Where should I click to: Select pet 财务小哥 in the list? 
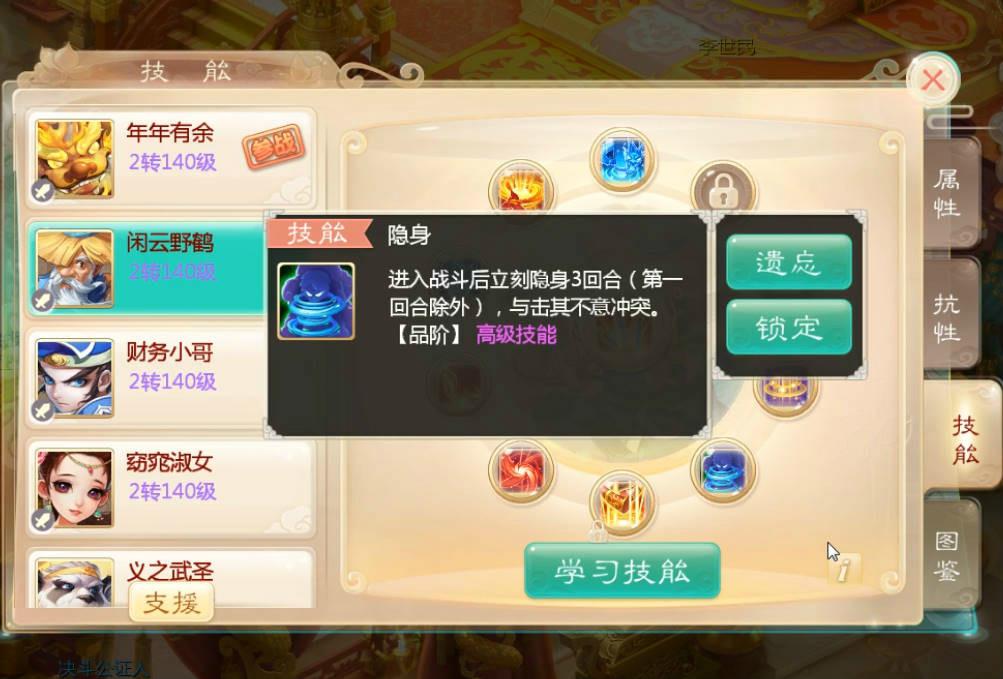[171, 378]
